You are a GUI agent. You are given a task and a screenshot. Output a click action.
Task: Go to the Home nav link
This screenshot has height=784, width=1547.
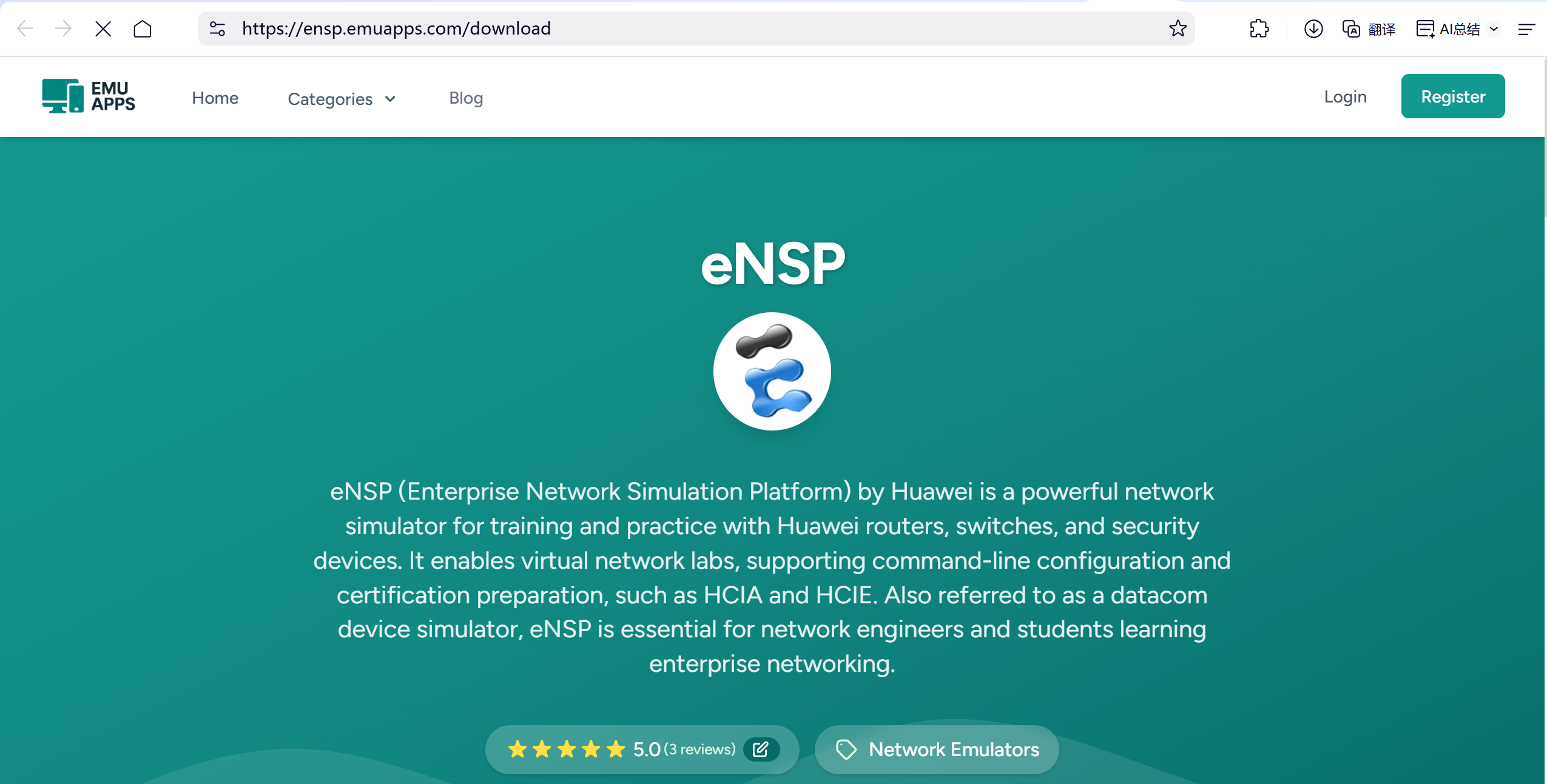pyautogui.click(x=215, y=98)
